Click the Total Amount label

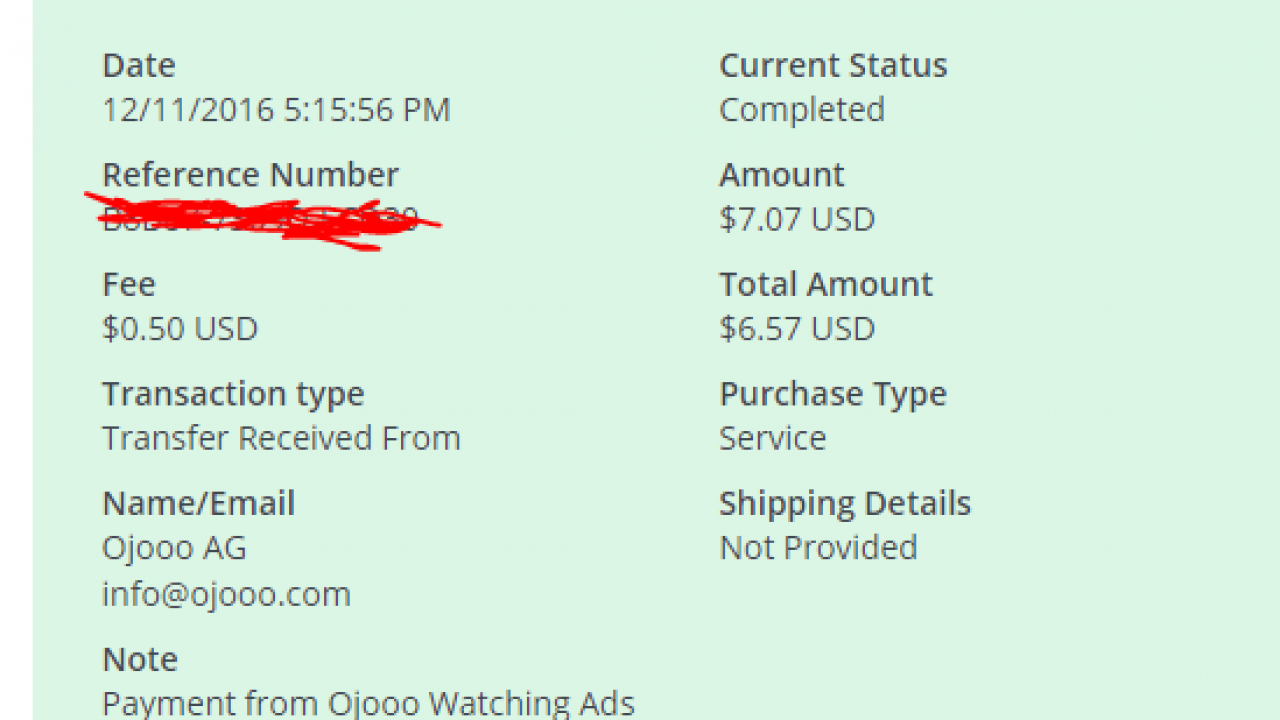pyautogui.click(x=825, y=284)
